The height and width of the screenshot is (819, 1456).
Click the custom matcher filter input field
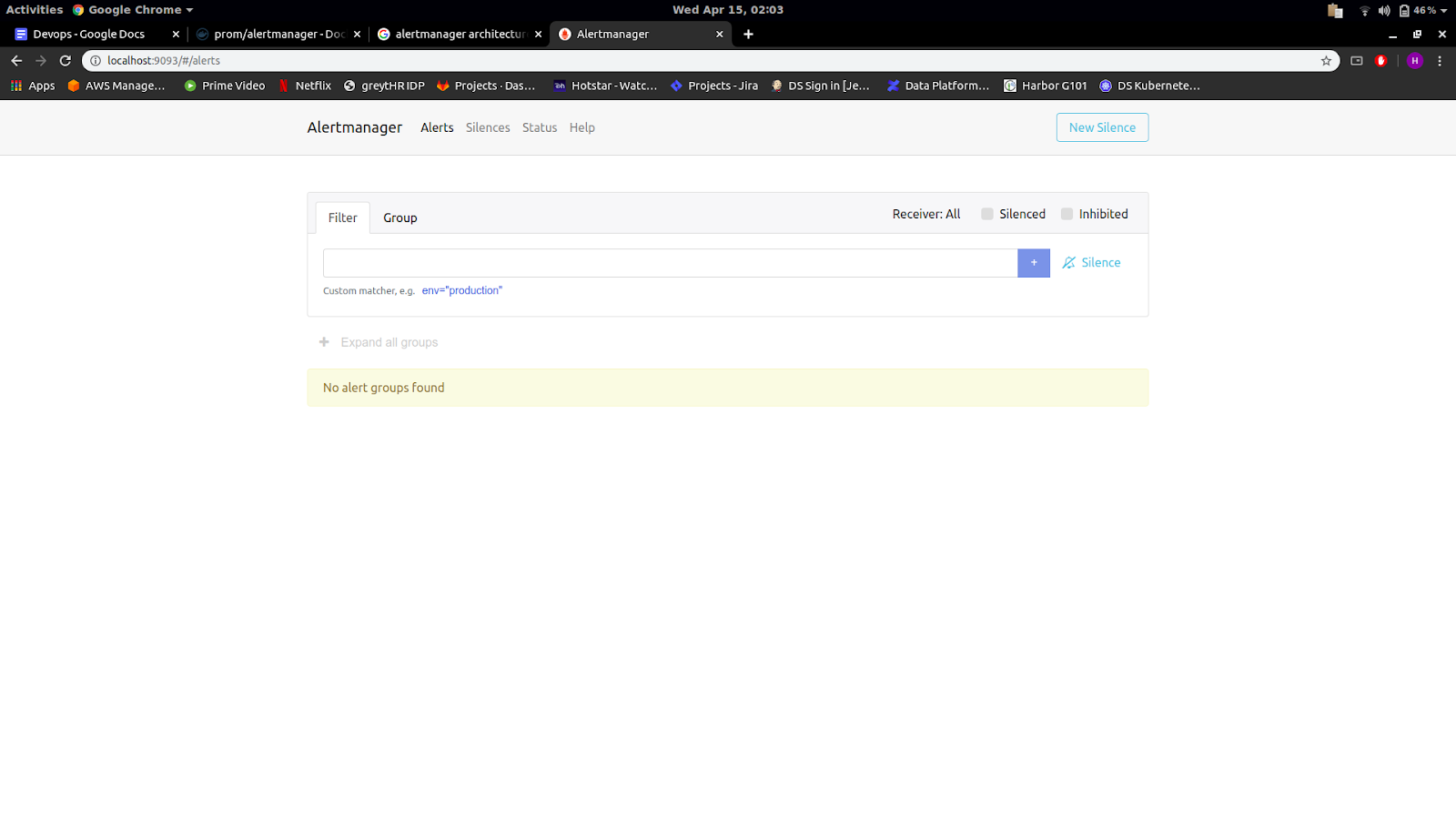(x=670, y=263)
